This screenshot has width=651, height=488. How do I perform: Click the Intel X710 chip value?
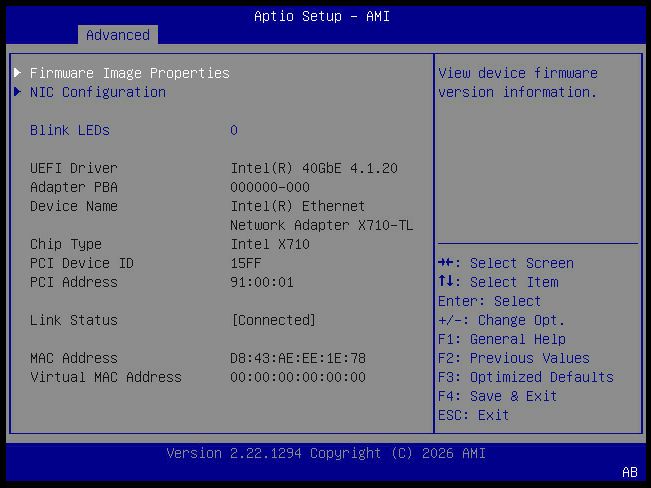[x=270, y=244]
